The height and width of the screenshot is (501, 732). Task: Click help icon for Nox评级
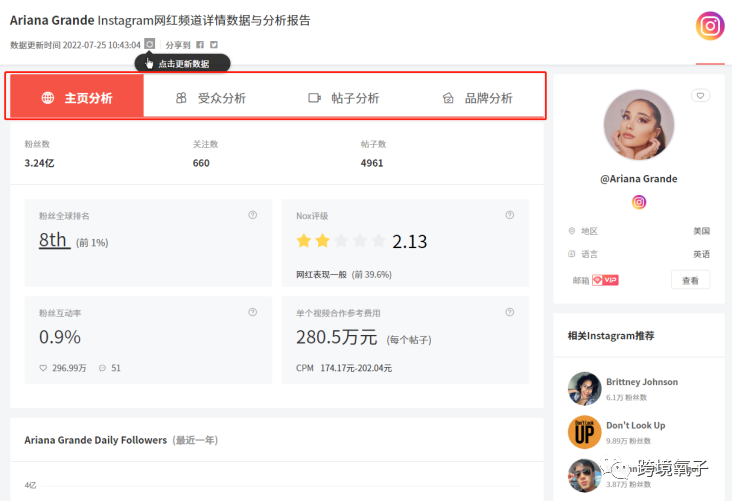pyautogui.click(x=510, y=215)
